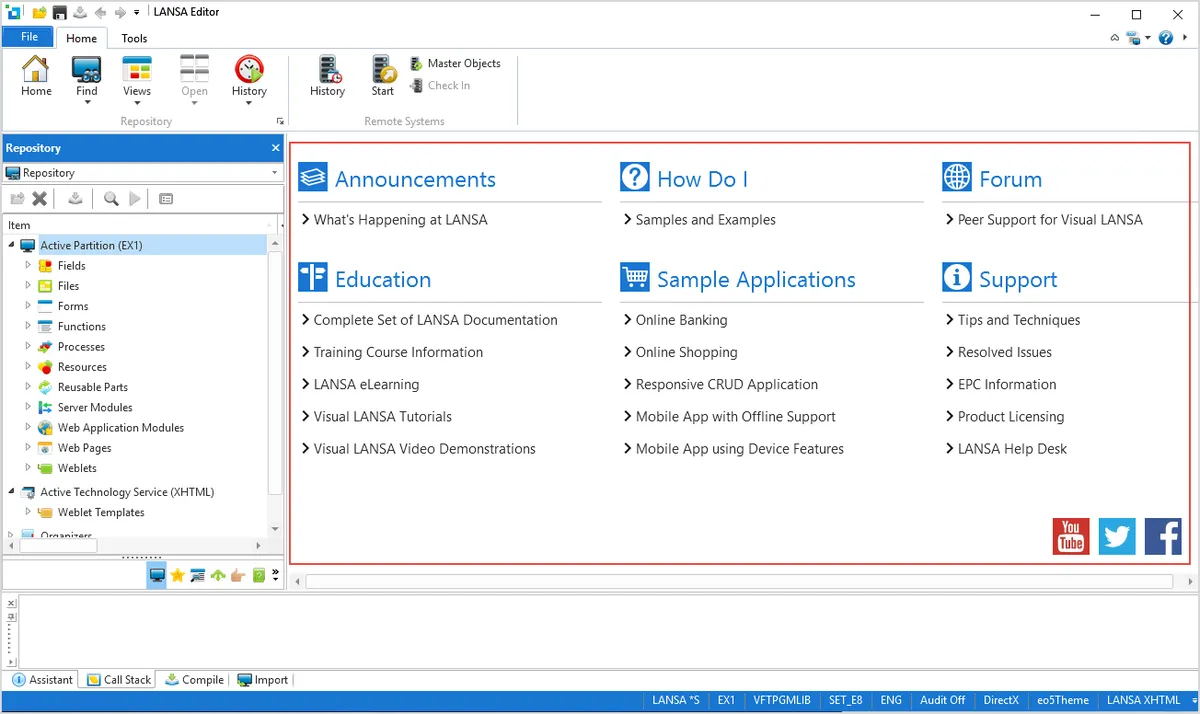
Task: Open the Facebook icon link
Action: [x=1163, y=537]
